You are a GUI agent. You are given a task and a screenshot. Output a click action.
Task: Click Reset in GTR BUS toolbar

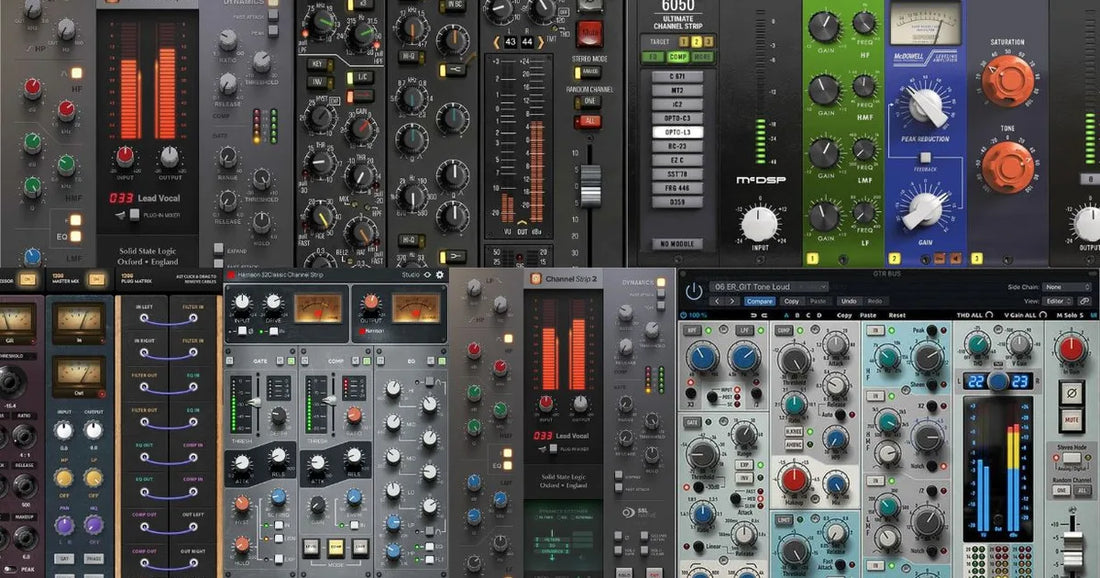[x=897, y=316]
